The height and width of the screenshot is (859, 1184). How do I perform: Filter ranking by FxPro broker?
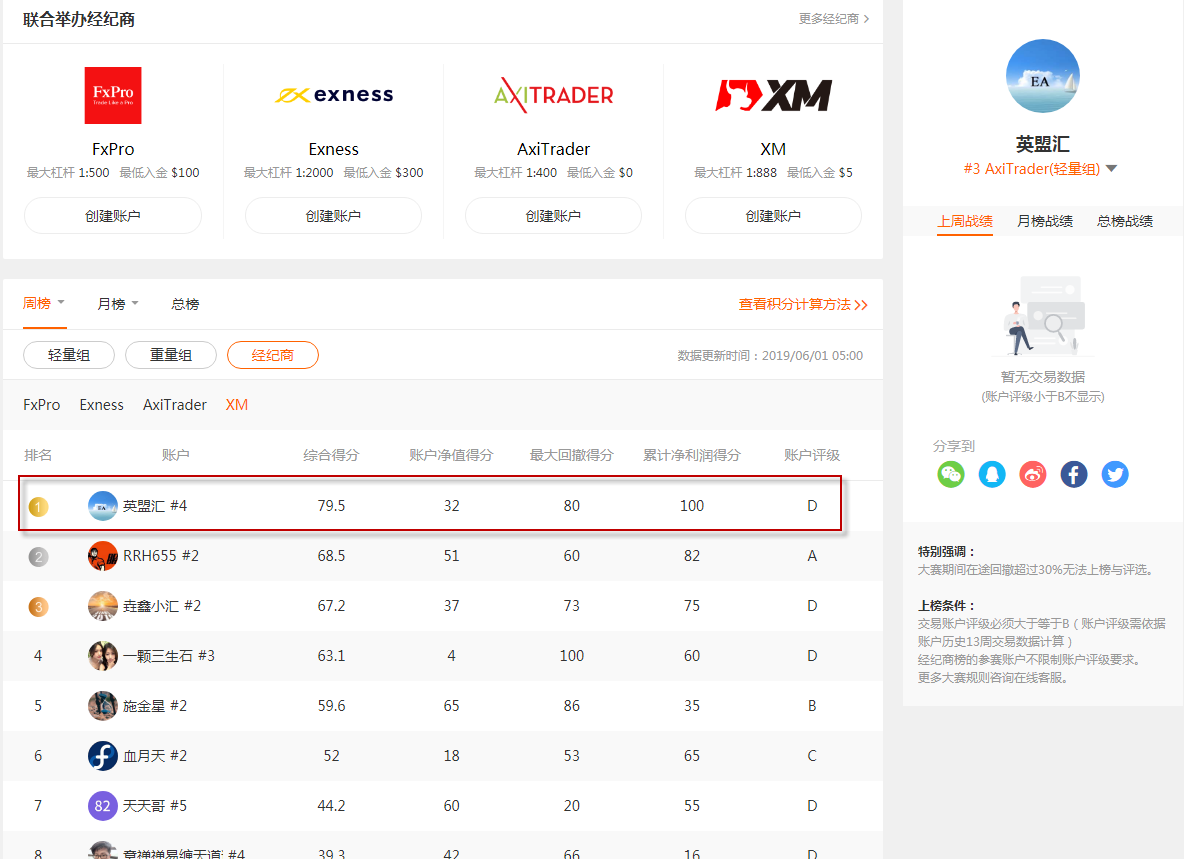tap(42, 405)
